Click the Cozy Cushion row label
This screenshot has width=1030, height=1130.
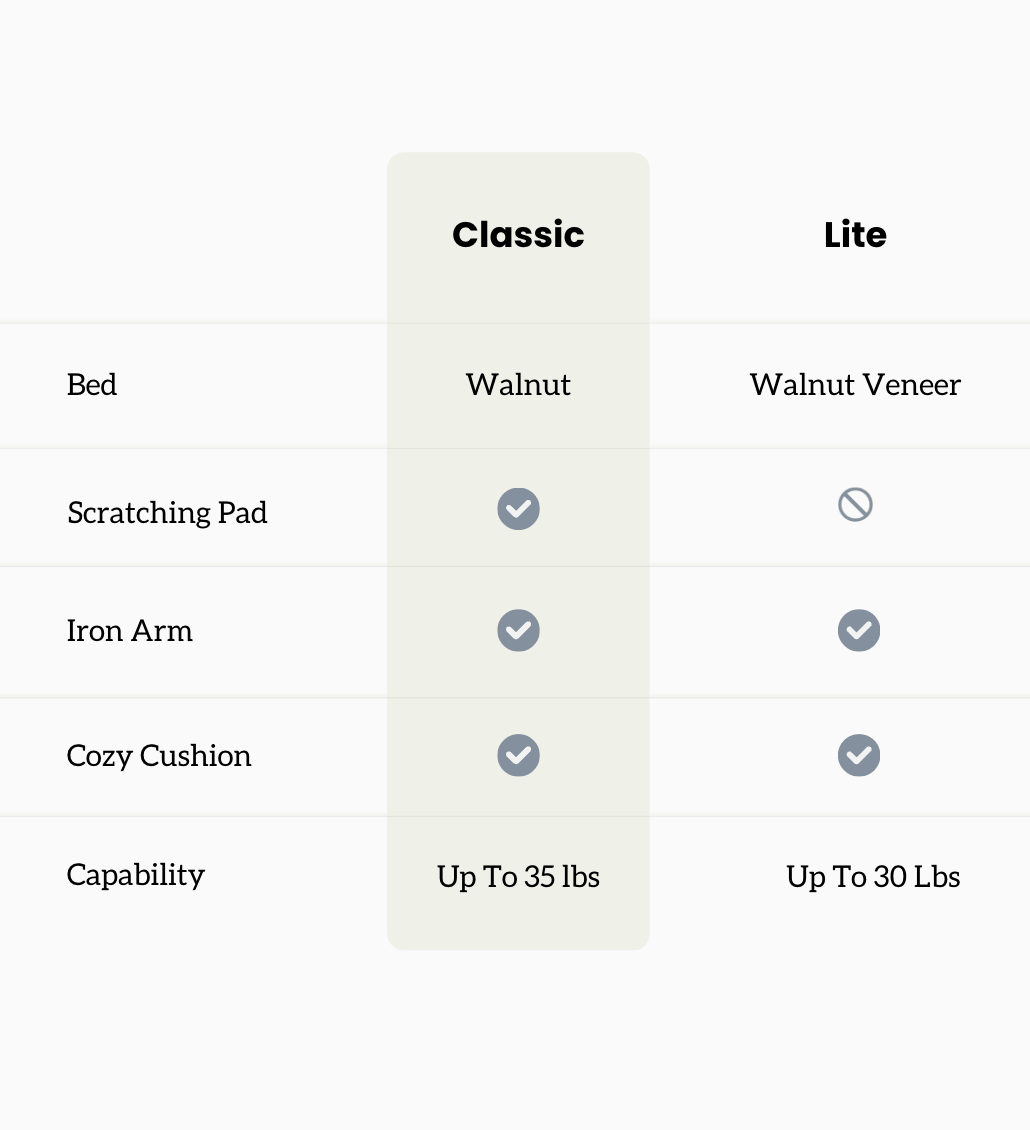tap(159, 755)
